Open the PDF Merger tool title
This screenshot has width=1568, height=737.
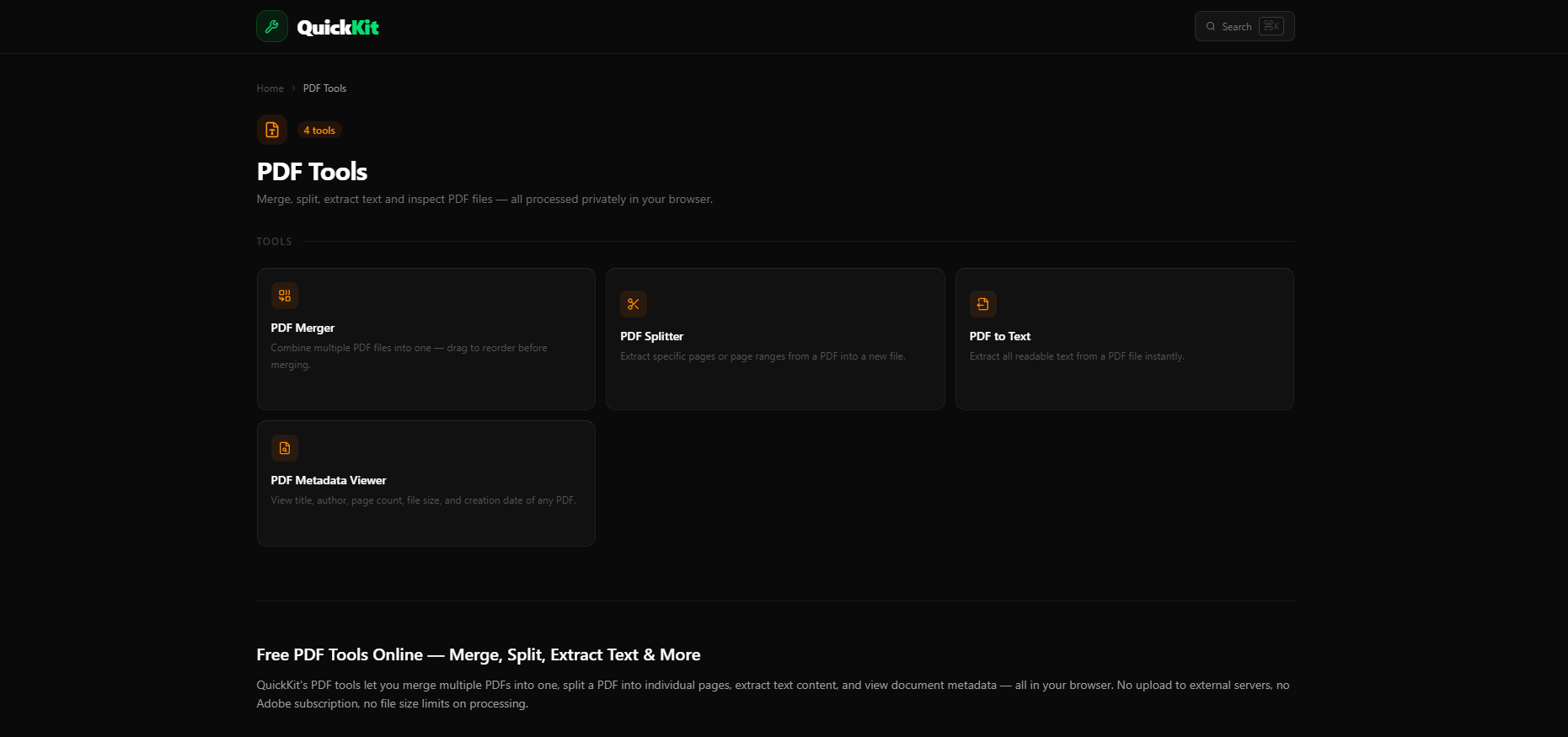[302, 328]
